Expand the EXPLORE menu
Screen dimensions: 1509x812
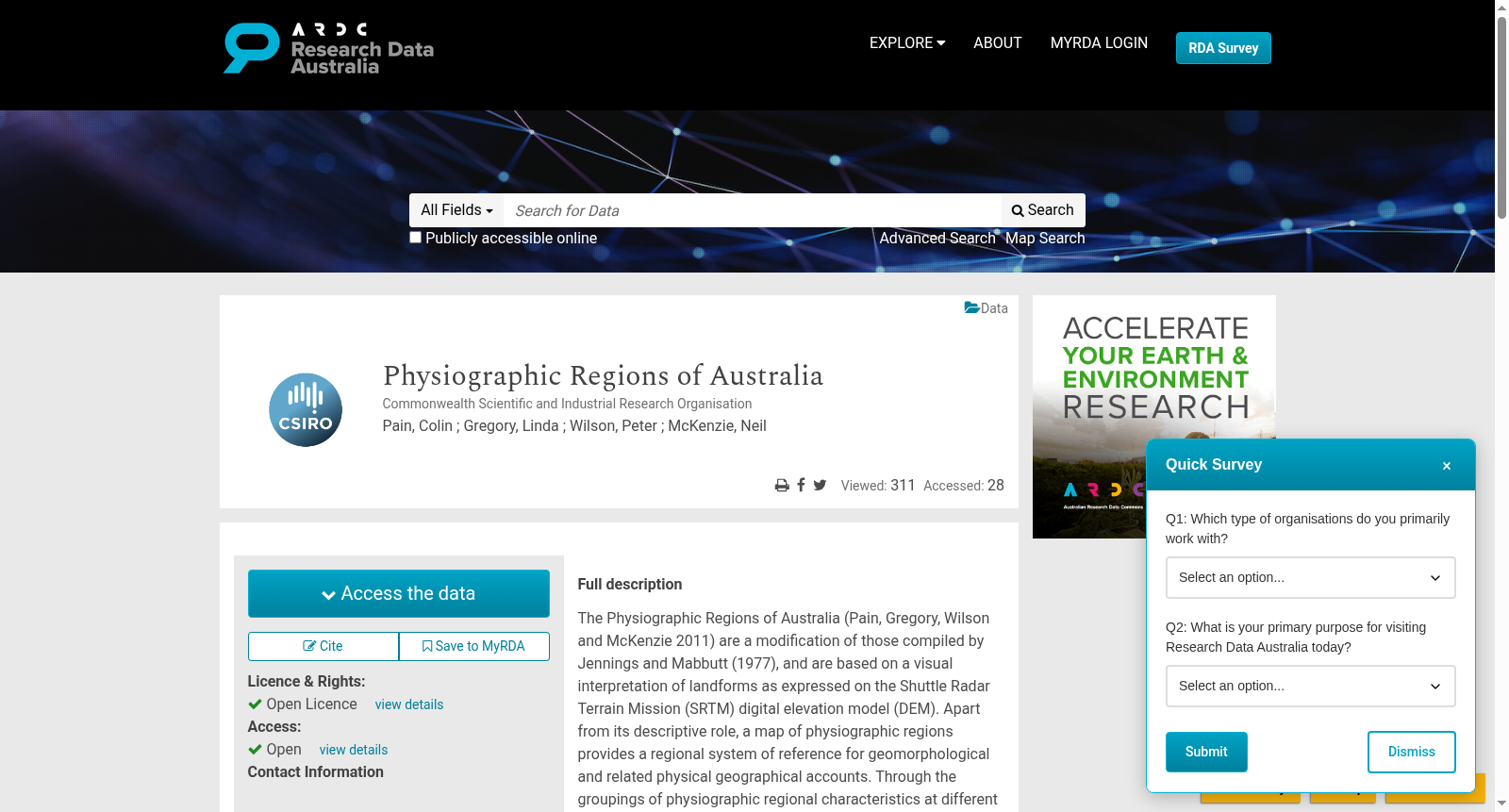907,43
